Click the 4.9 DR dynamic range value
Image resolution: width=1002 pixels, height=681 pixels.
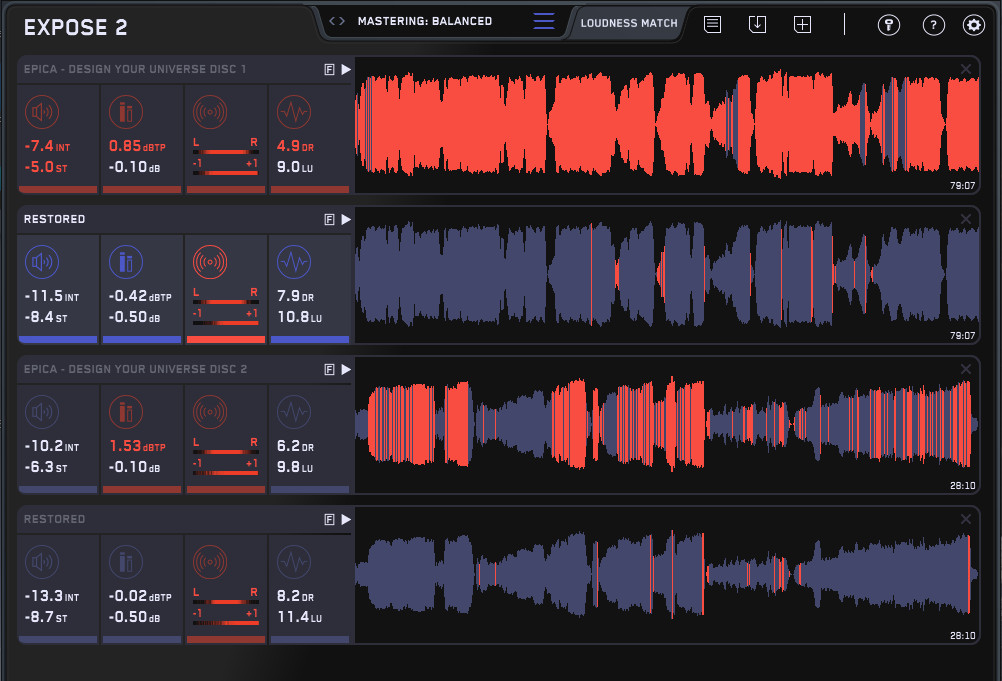(295, 146)
